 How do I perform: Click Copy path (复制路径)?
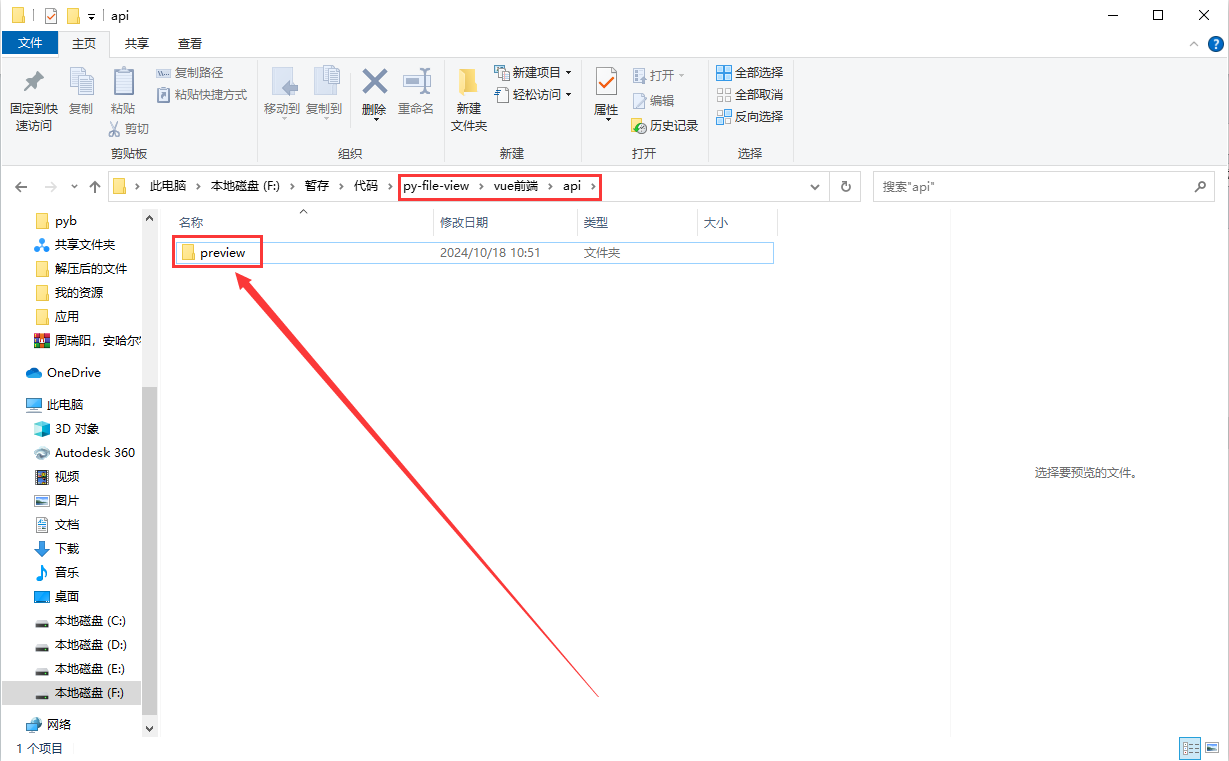(x=190, y=73)
